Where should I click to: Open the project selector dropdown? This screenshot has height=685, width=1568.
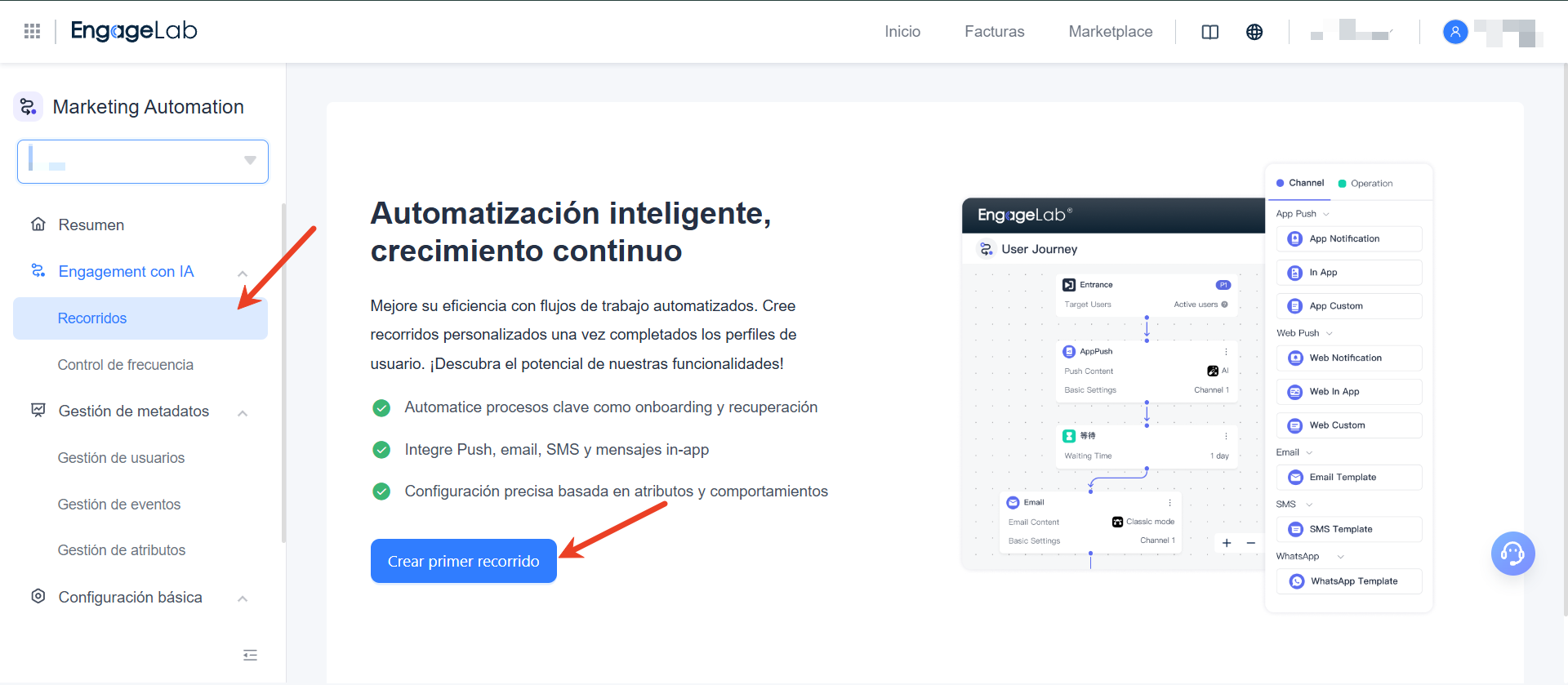143,162
